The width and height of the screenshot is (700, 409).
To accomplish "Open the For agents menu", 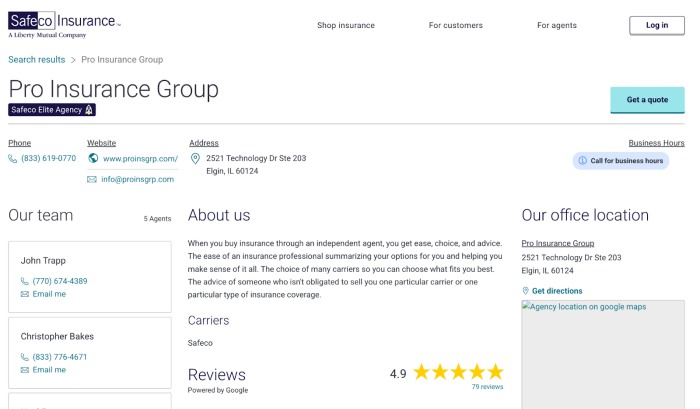I will coord(556,25).
